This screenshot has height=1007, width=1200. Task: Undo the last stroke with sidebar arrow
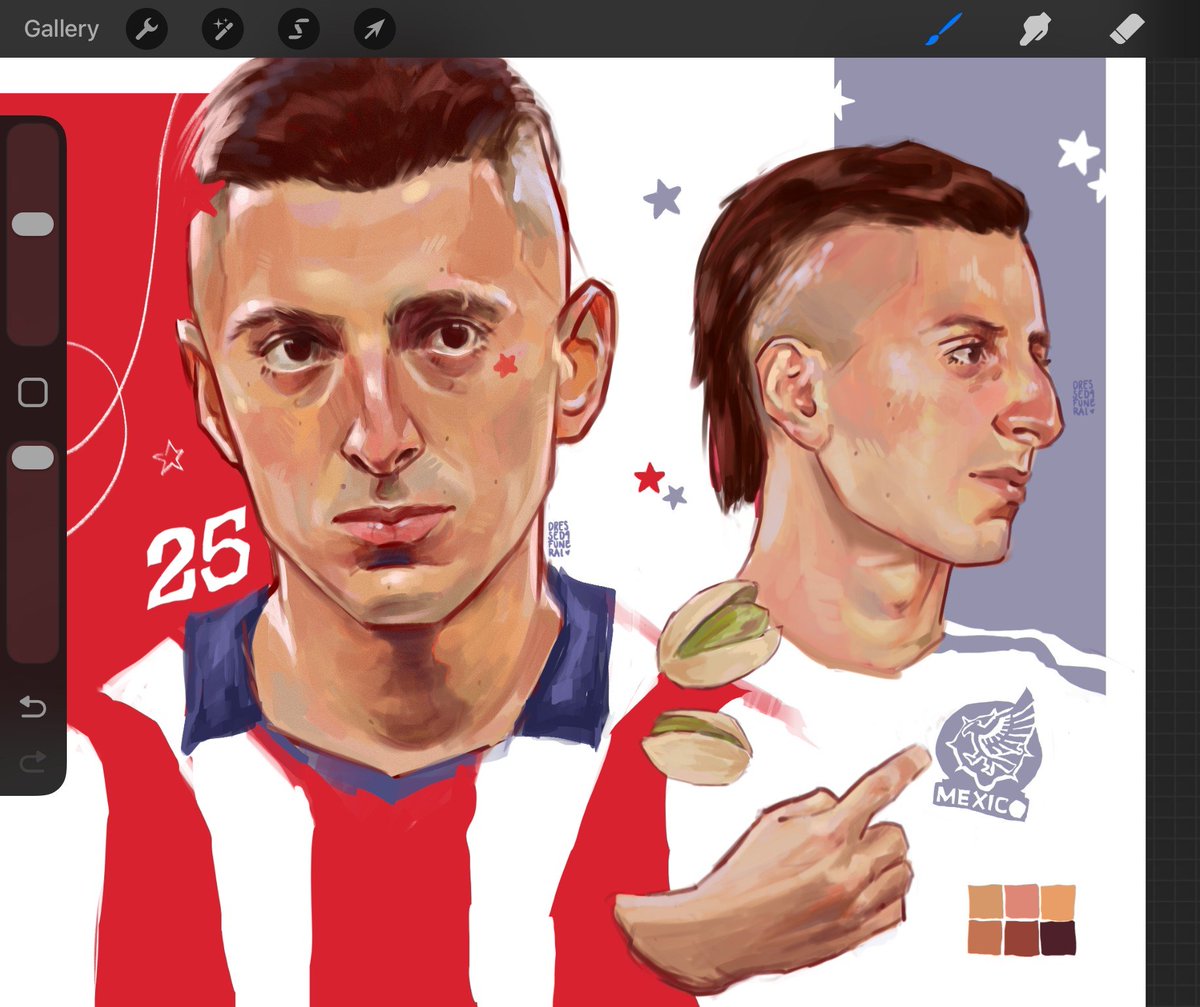coord(33,709)
